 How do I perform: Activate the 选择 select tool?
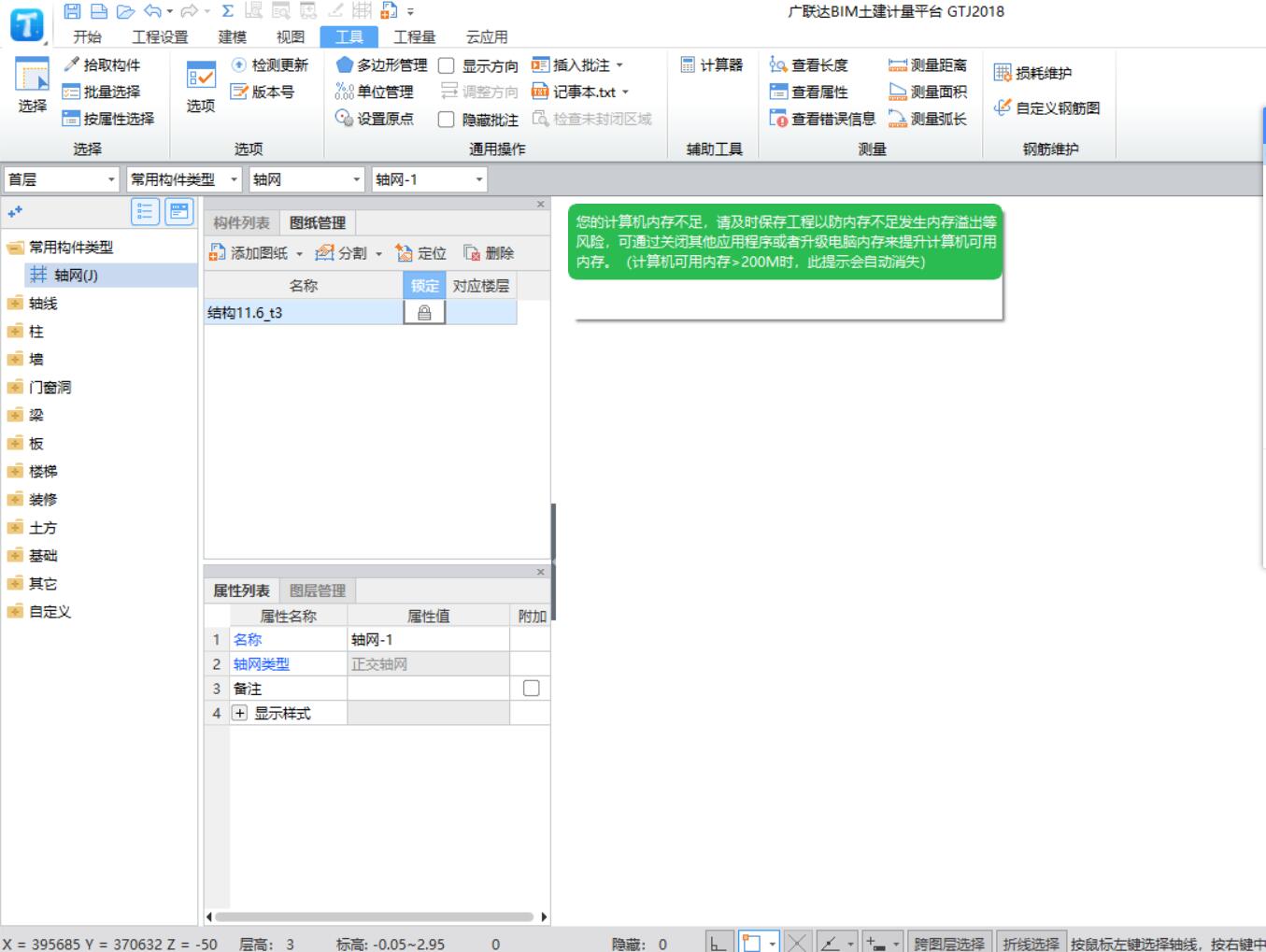click(x=32, y=86)
